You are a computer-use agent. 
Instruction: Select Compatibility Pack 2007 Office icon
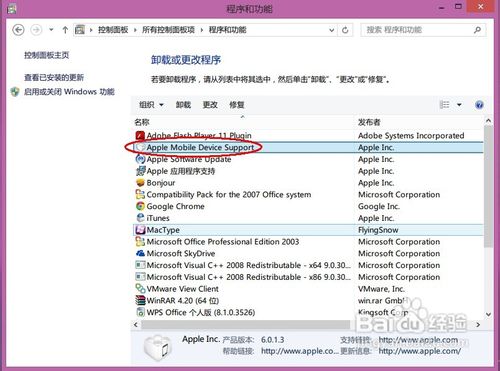click(140, 194)
